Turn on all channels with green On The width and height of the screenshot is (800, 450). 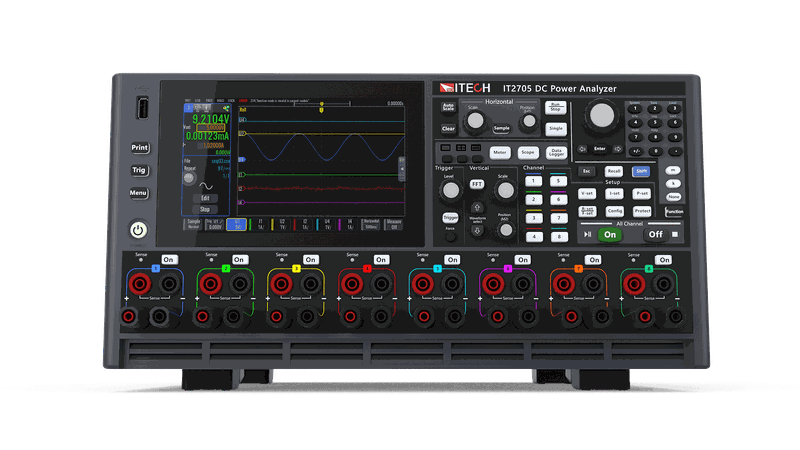tap(610, 235)
